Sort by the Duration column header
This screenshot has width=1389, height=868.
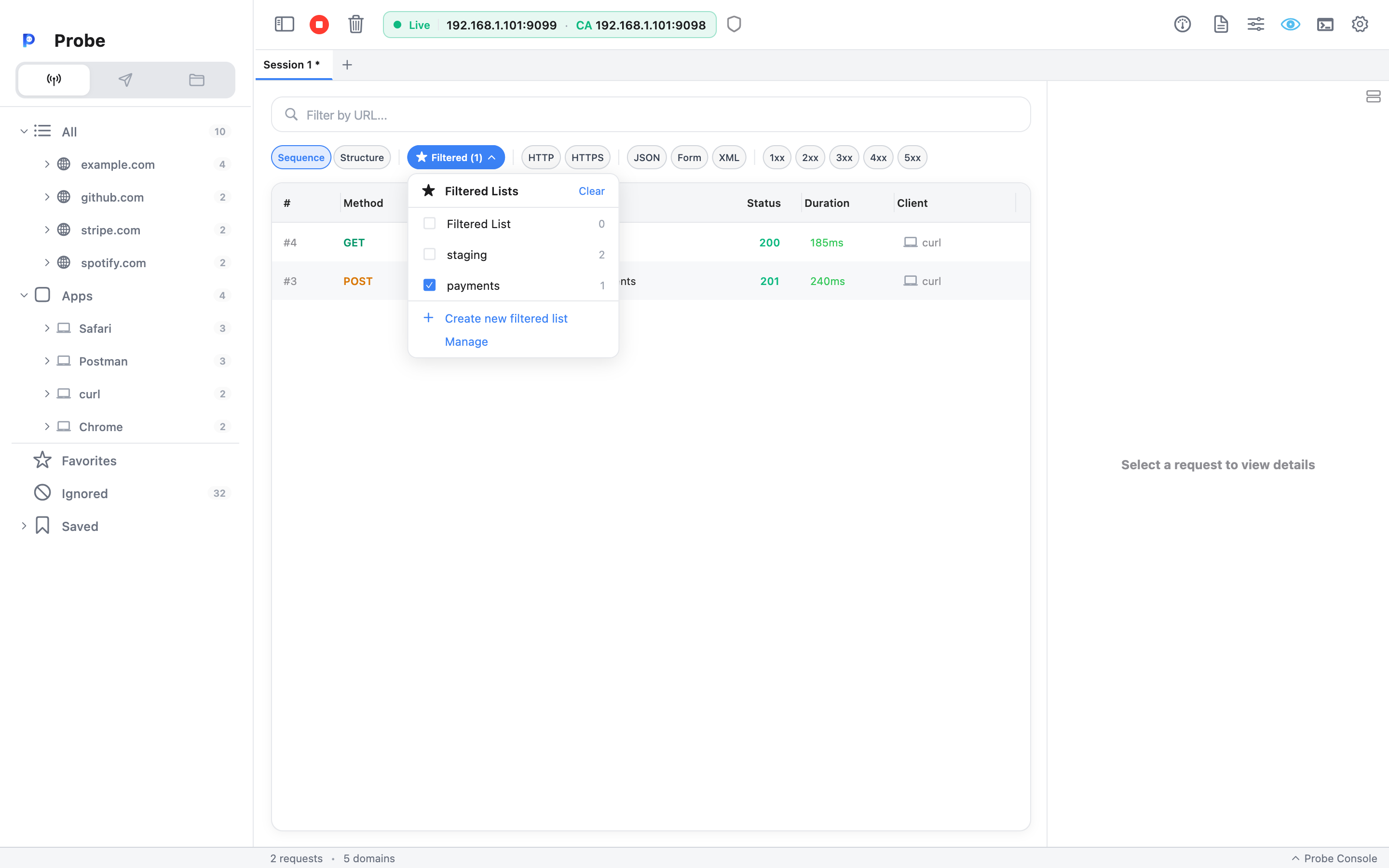pyautogui.click(x=827, y=203)
